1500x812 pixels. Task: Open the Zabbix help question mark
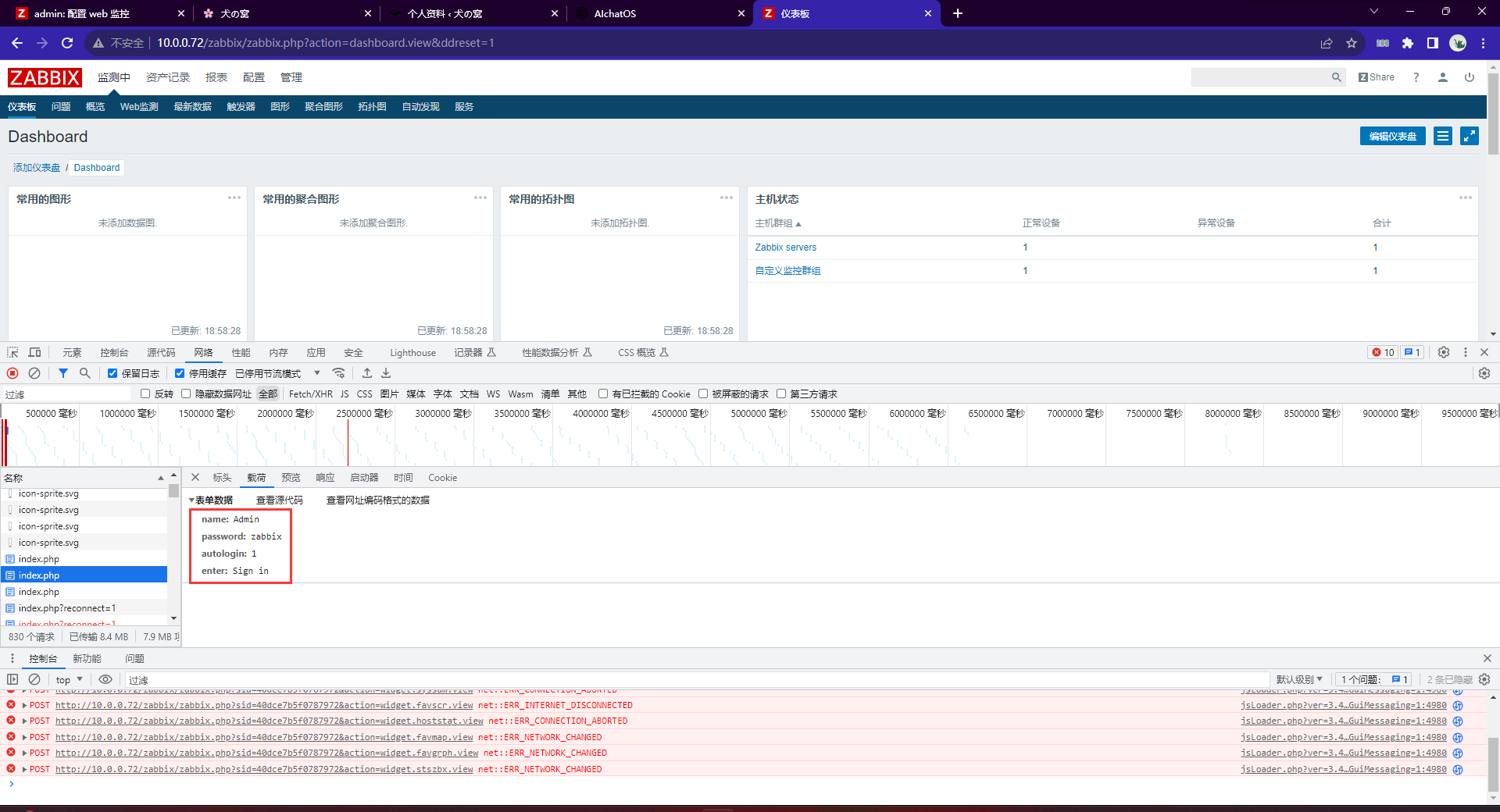point(1416,77)
